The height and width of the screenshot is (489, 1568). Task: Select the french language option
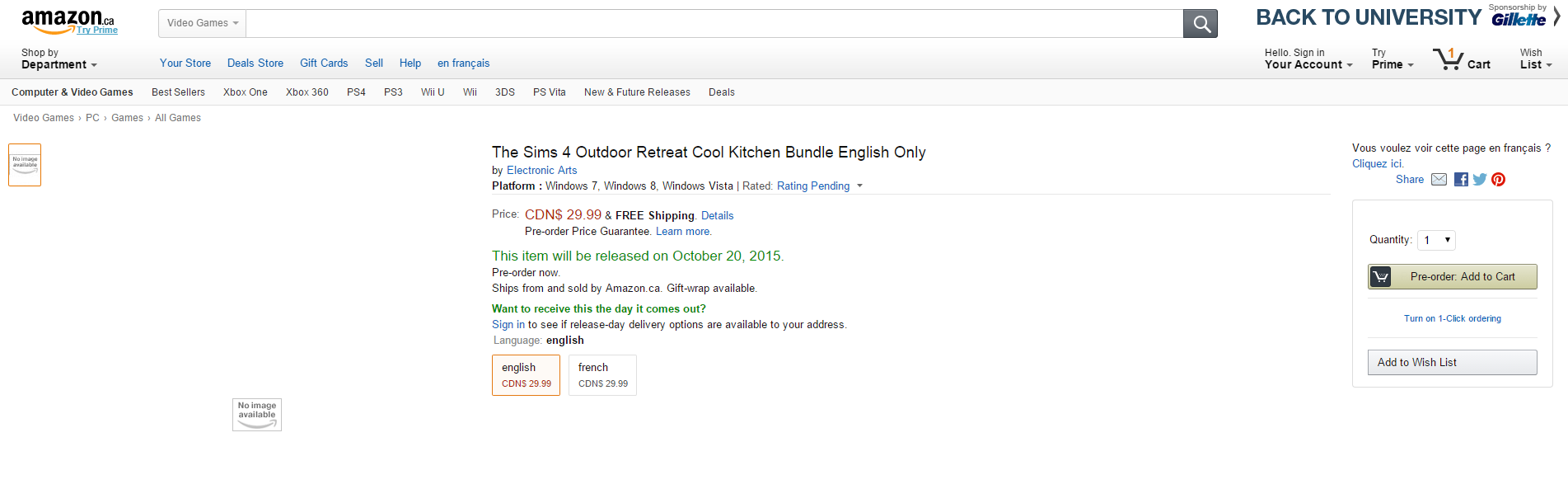coord(602,375)
